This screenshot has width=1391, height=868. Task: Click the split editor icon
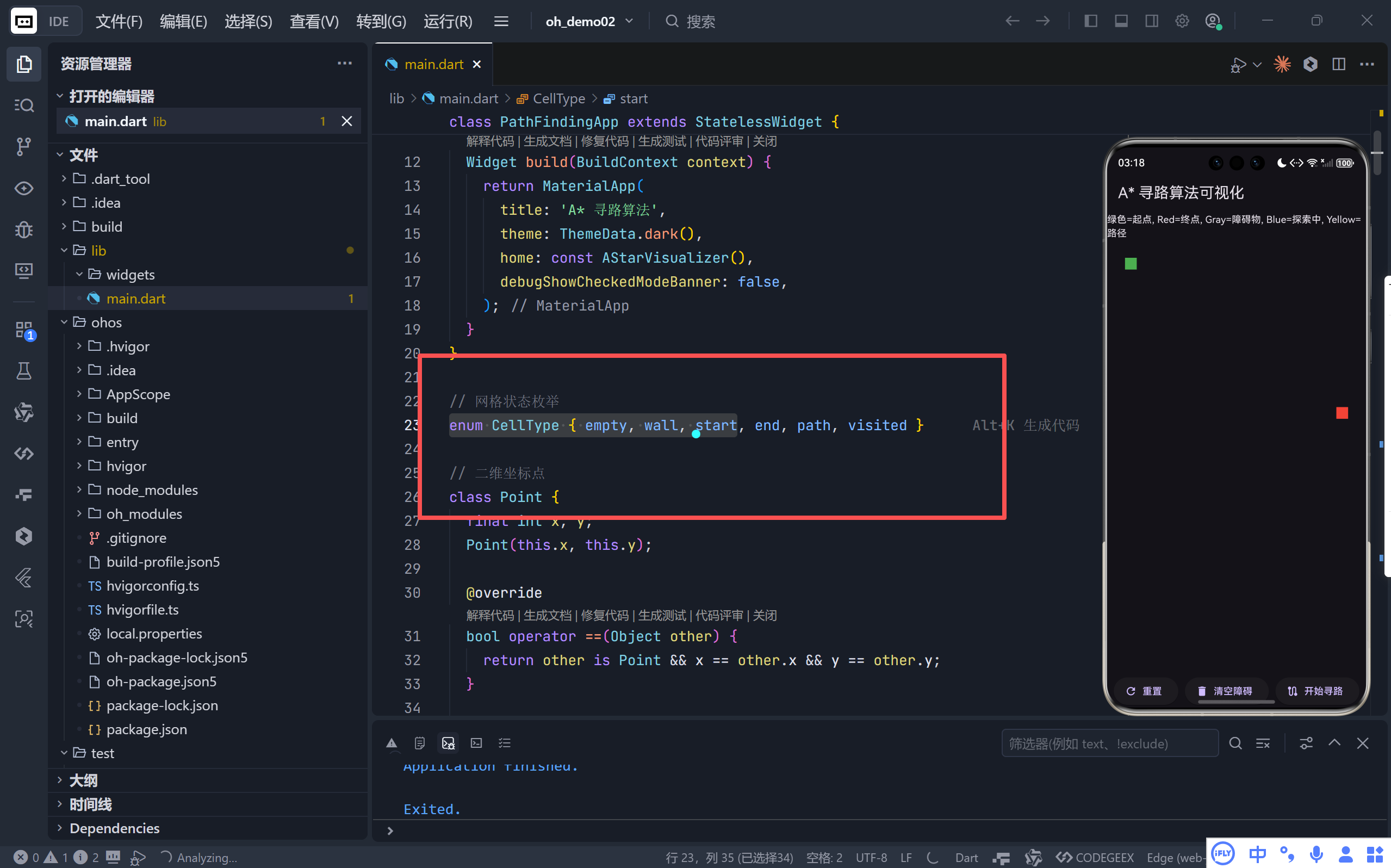pyautogui.click(x=1338, y=64)
